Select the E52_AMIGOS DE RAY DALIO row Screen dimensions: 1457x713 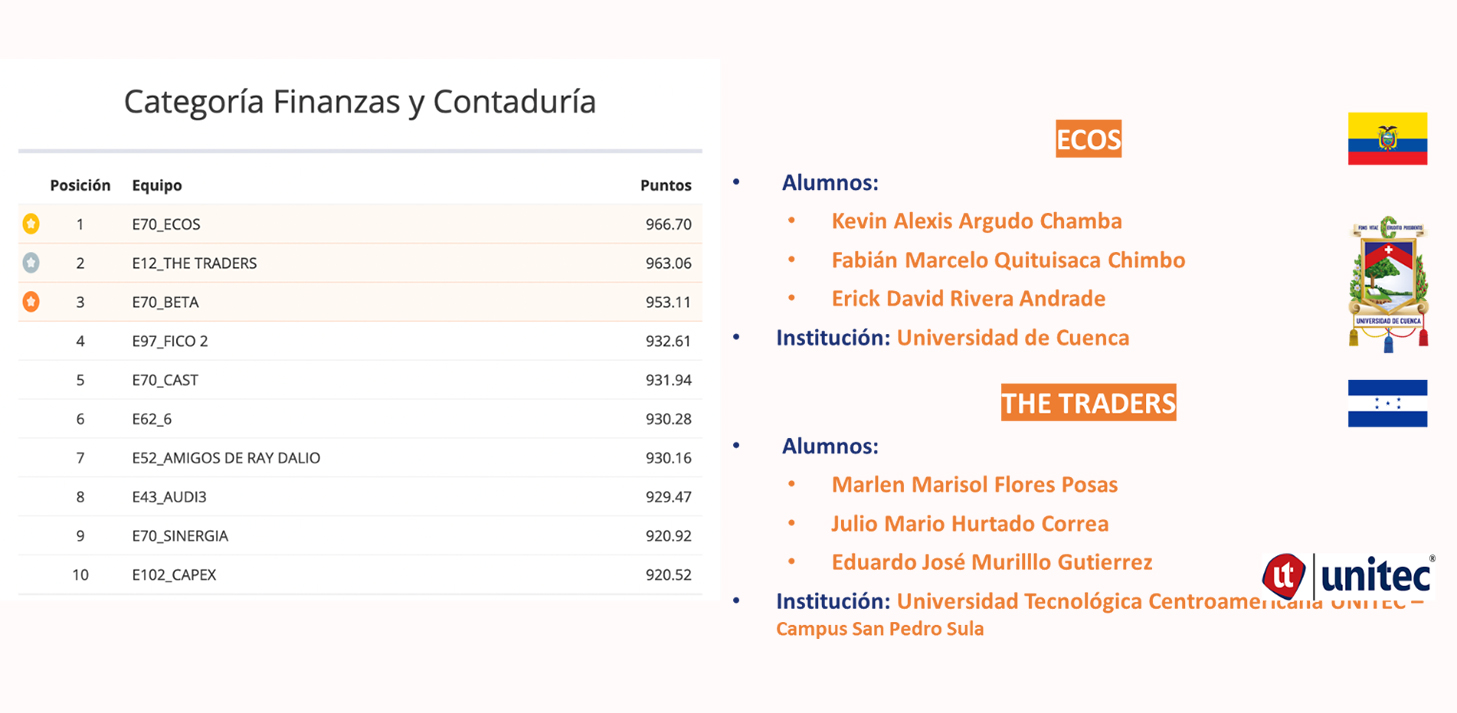pyautogui.click(x=360, y=458)
